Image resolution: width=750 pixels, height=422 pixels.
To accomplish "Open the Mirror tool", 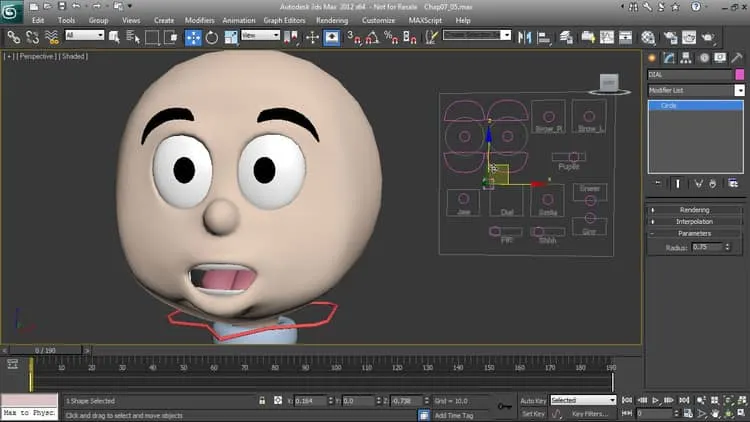I will 524,37.
